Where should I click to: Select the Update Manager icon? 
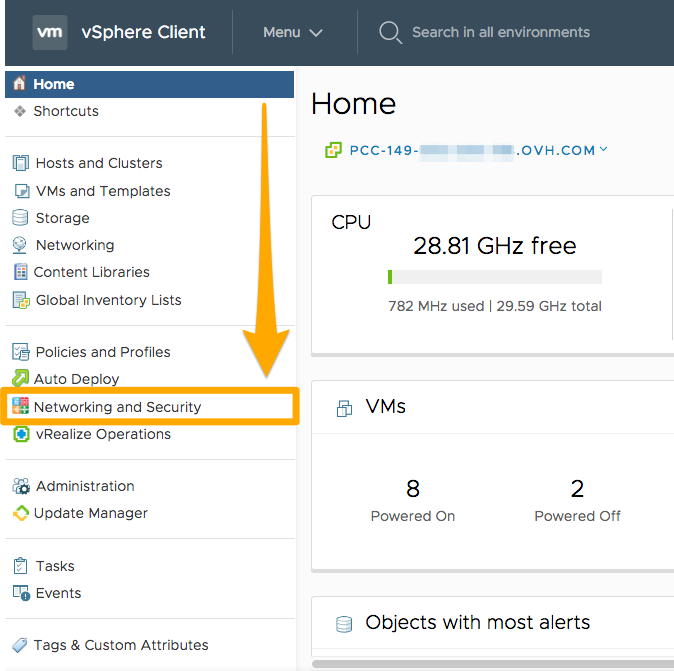tap(21, 513)
